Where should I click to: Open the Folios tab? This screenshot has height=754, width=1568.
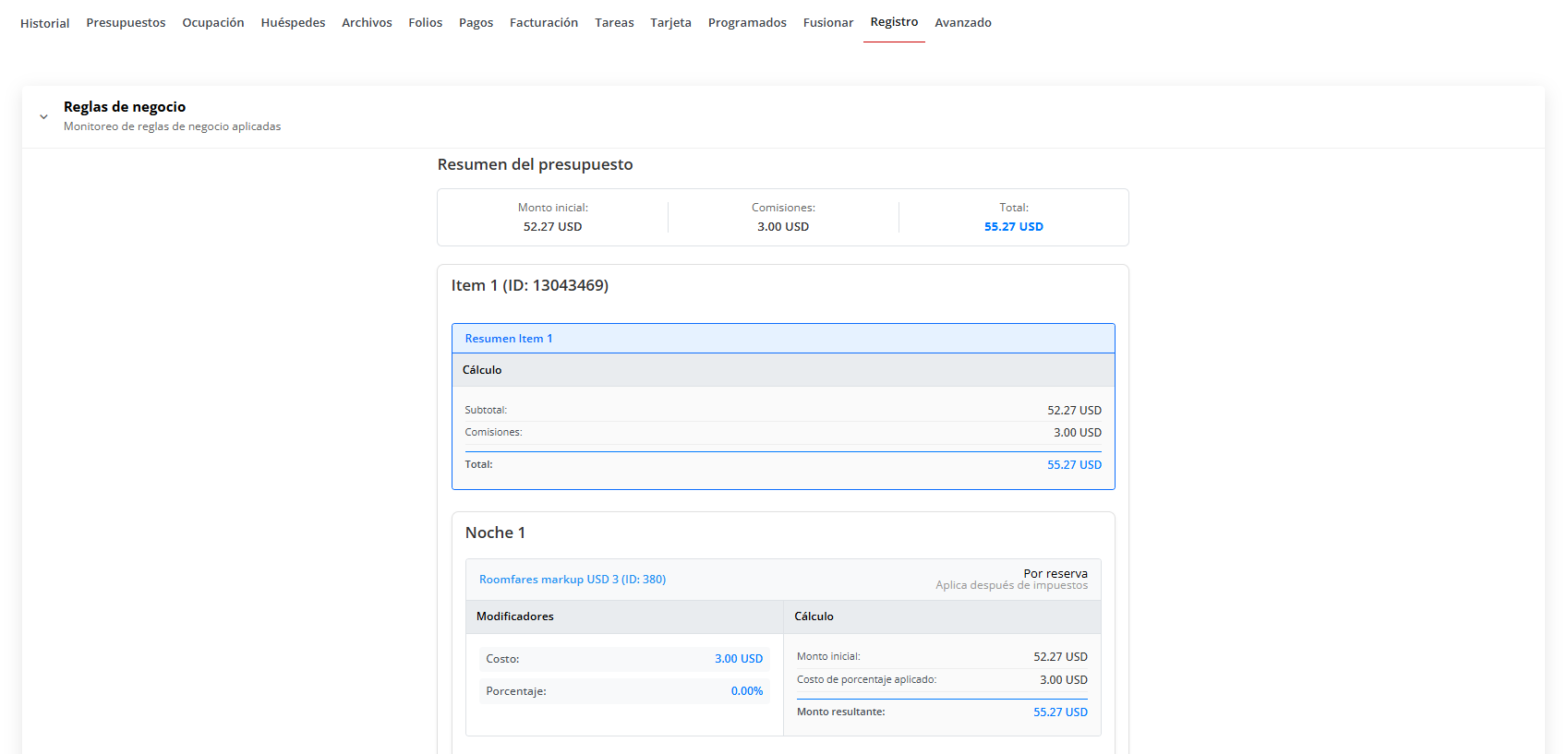pyautogui.click(x=425, y=23)
